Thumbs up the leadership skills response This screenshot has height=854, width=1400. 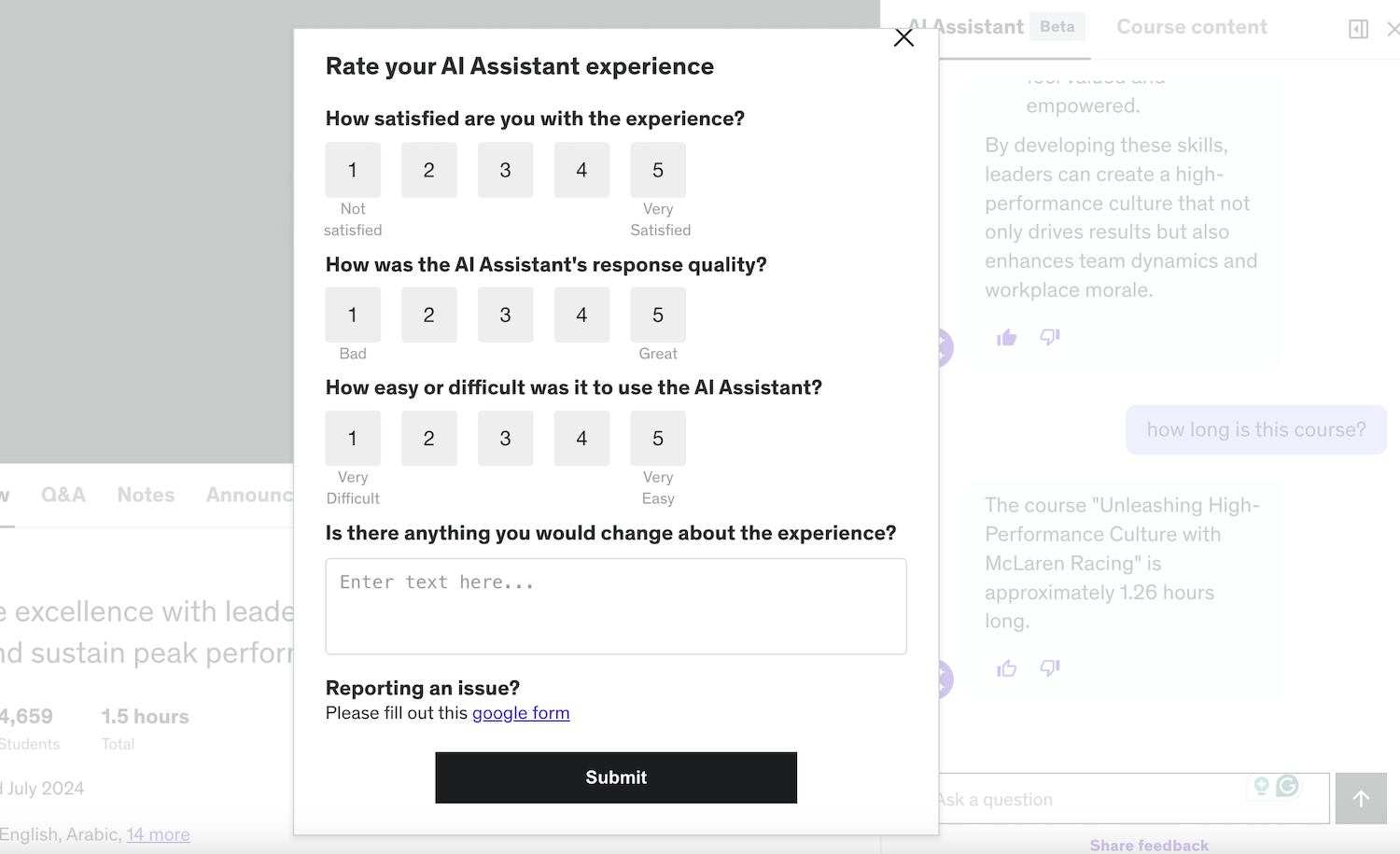[x=1006, y=338]
